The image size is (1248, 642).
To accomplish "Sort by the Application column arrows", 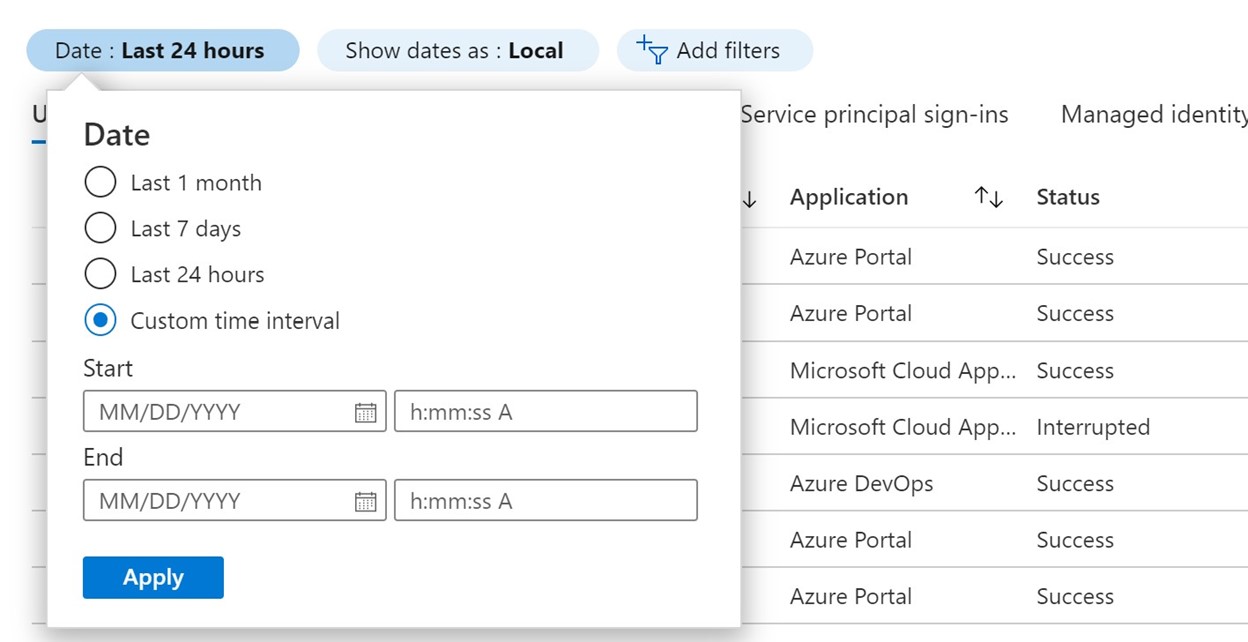I will (x=988, y=197).
